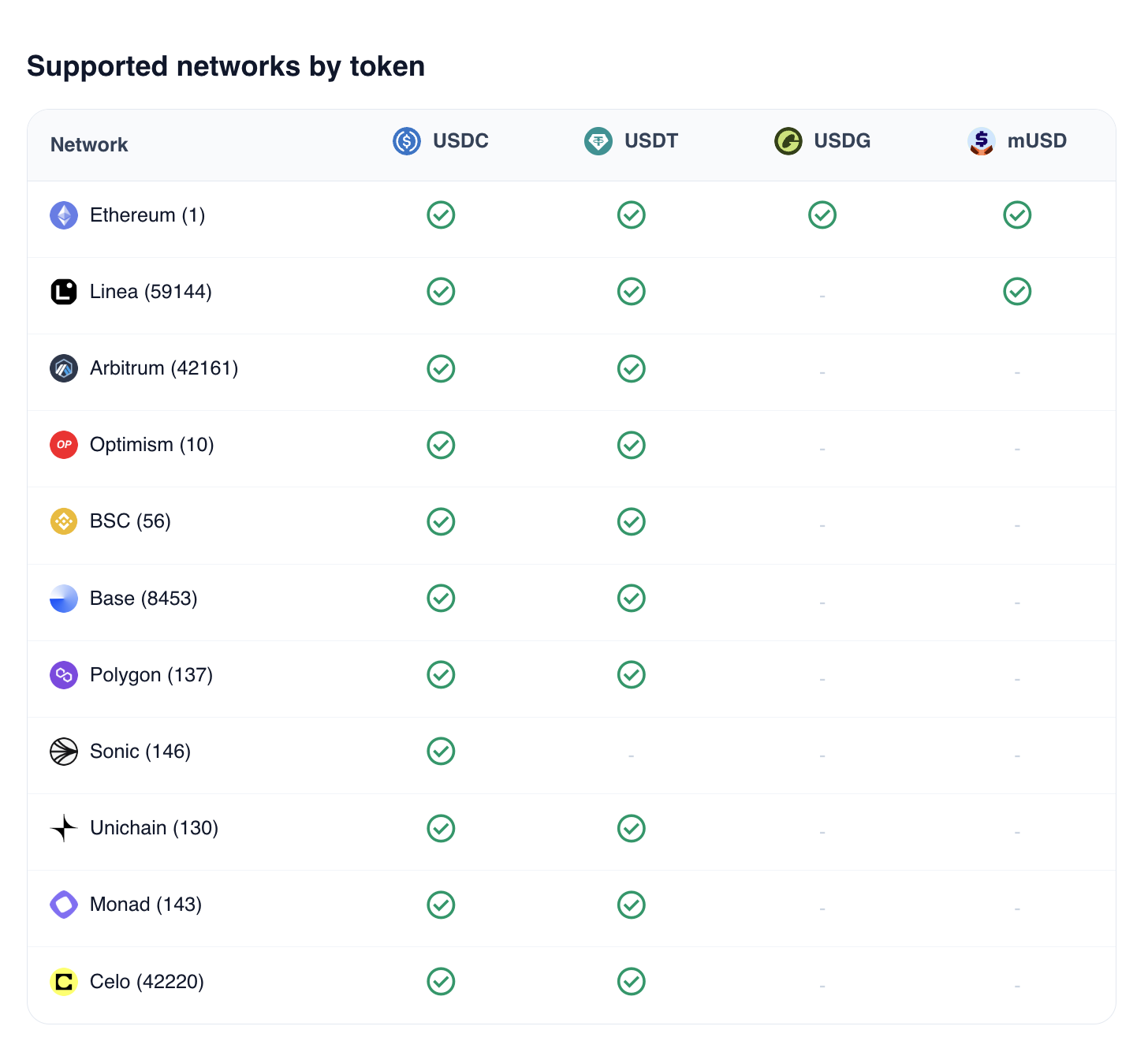Click the USDC checkmark in Ethereum row
This screenshot has width=1148, height=1041.
click(441, 215)
